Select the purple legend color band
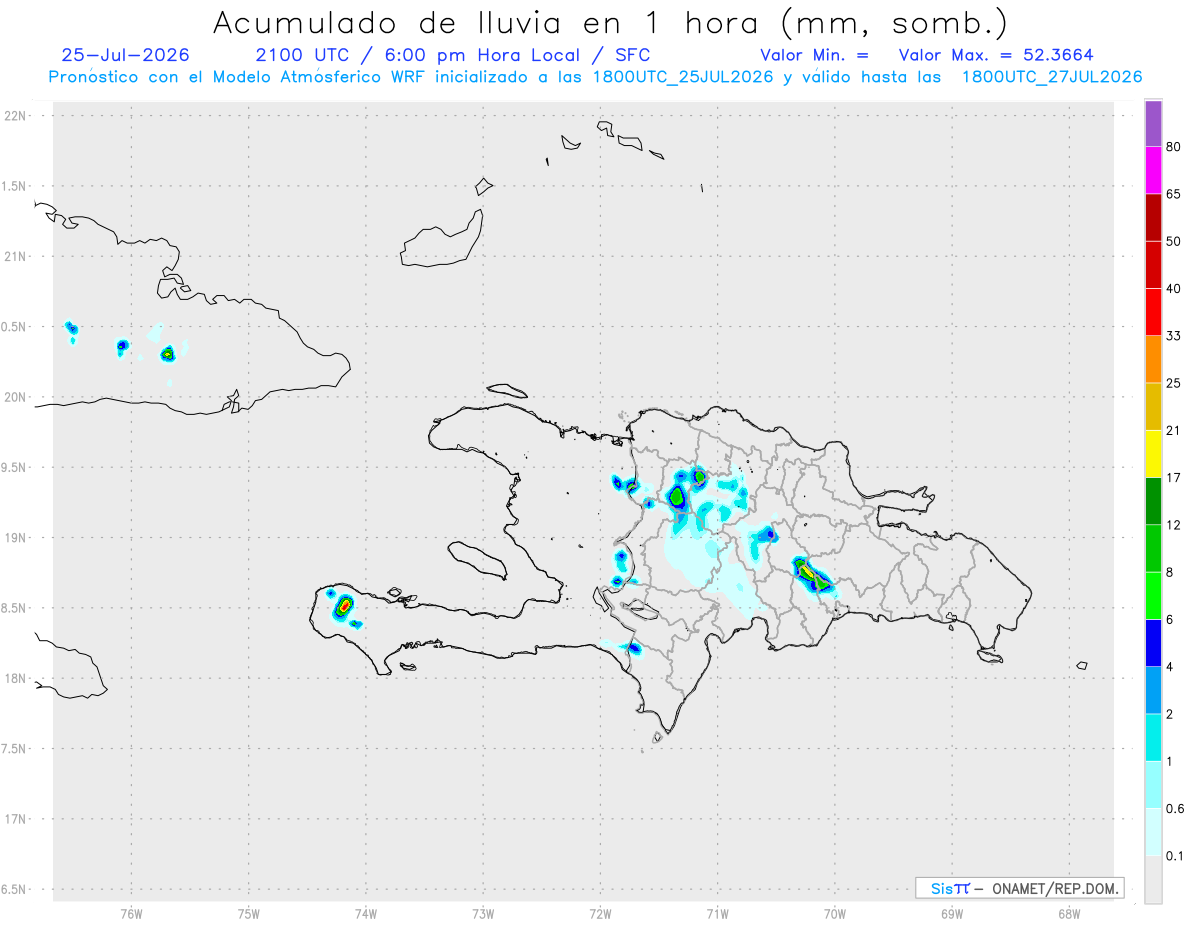Screen dimensions: 1200x927 [x=1153, y=124]
